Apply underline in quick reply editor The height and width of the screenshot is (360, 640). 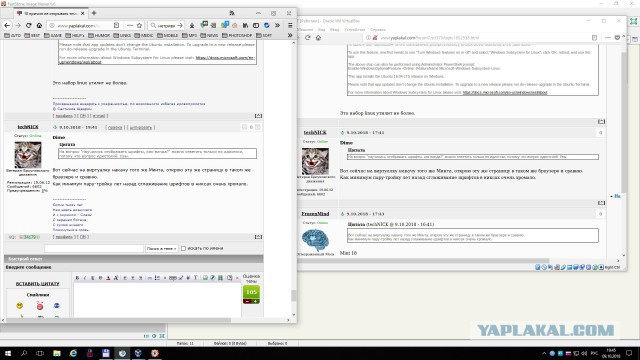[93, 278]
